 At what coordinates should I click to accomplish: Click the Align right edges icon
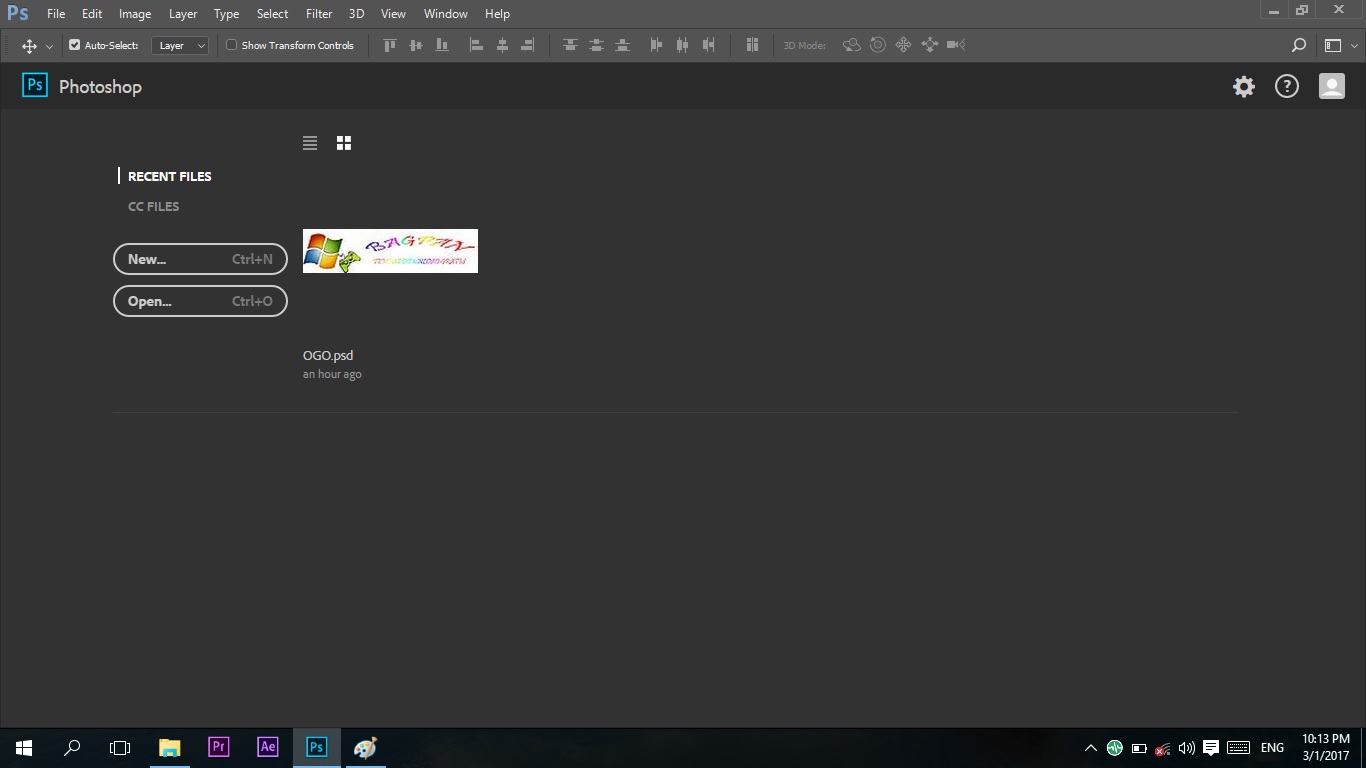528,45
